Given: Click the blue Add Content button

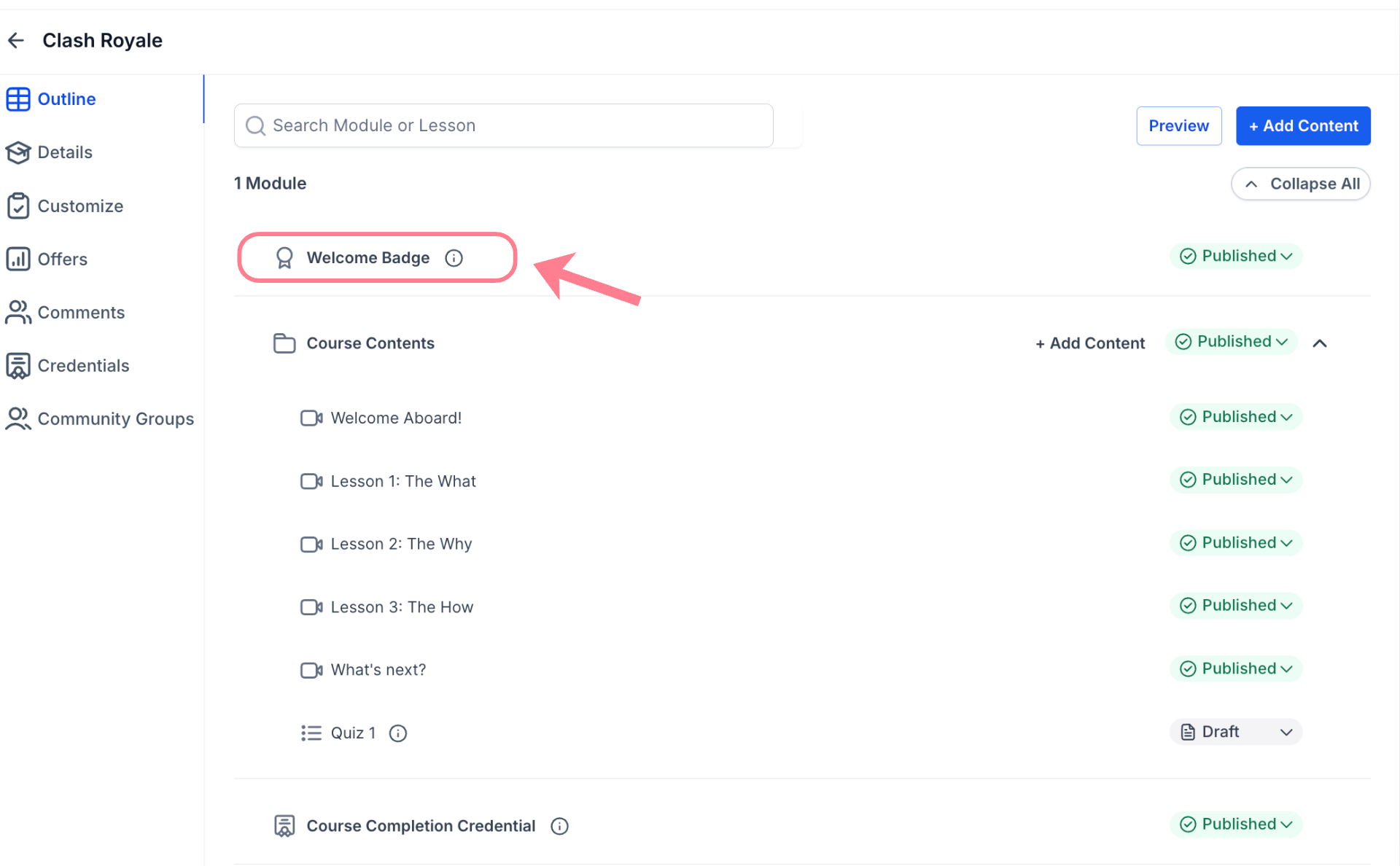Looking at the screenshot, I should pyautogui.click(x=1302, y=126).
